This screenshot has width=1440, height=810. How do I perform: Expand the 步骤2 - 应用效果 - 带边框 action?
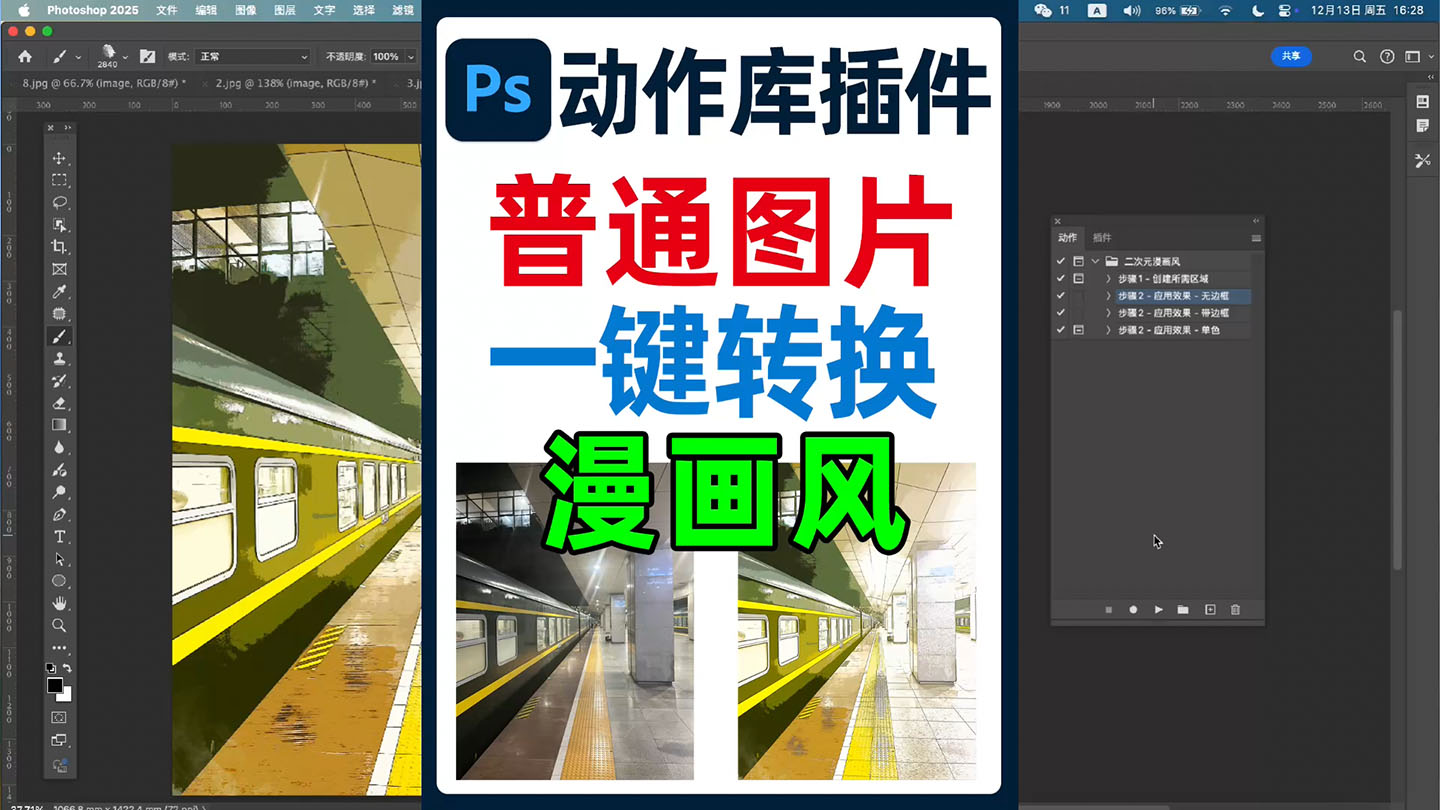[x=1109, y=313]
